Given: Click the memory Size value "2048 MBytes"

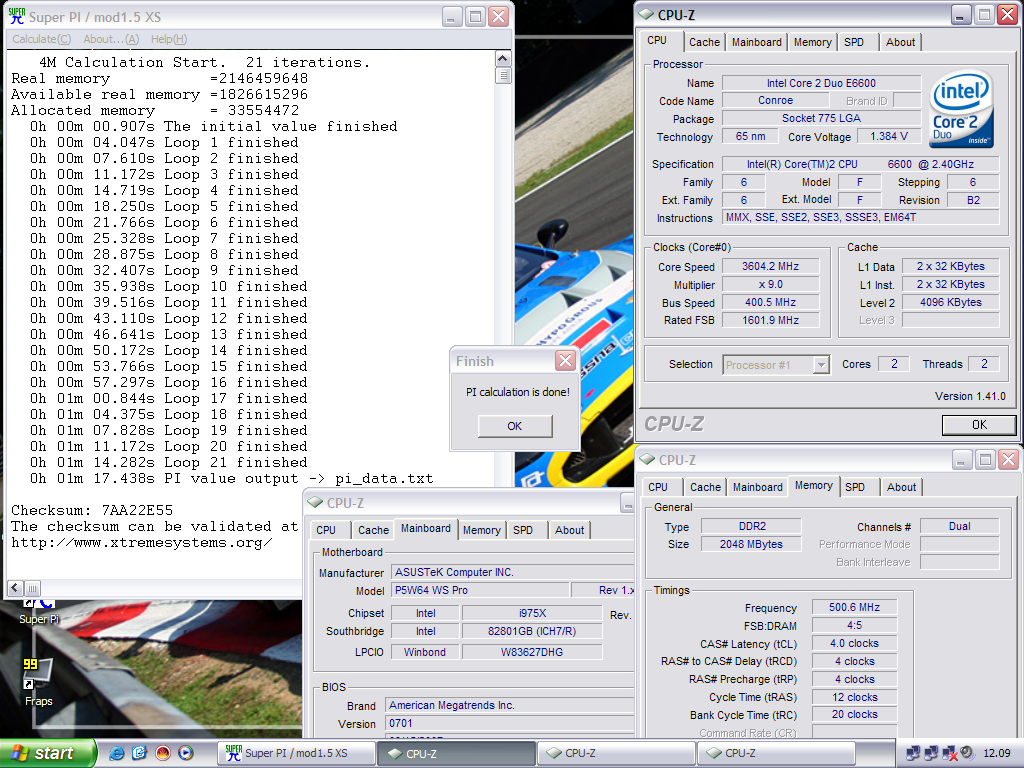Looking at the screenshot, I should [751, 544].
